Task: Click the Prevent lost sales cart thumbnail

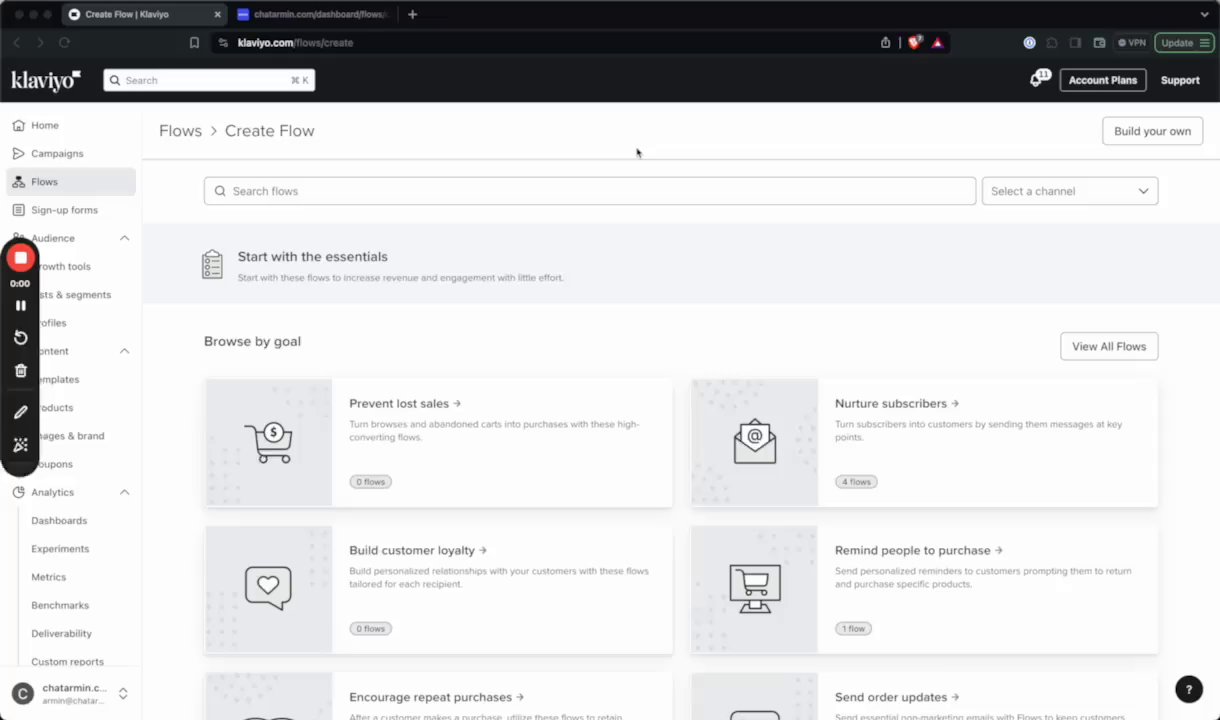Action: (268, 442)
